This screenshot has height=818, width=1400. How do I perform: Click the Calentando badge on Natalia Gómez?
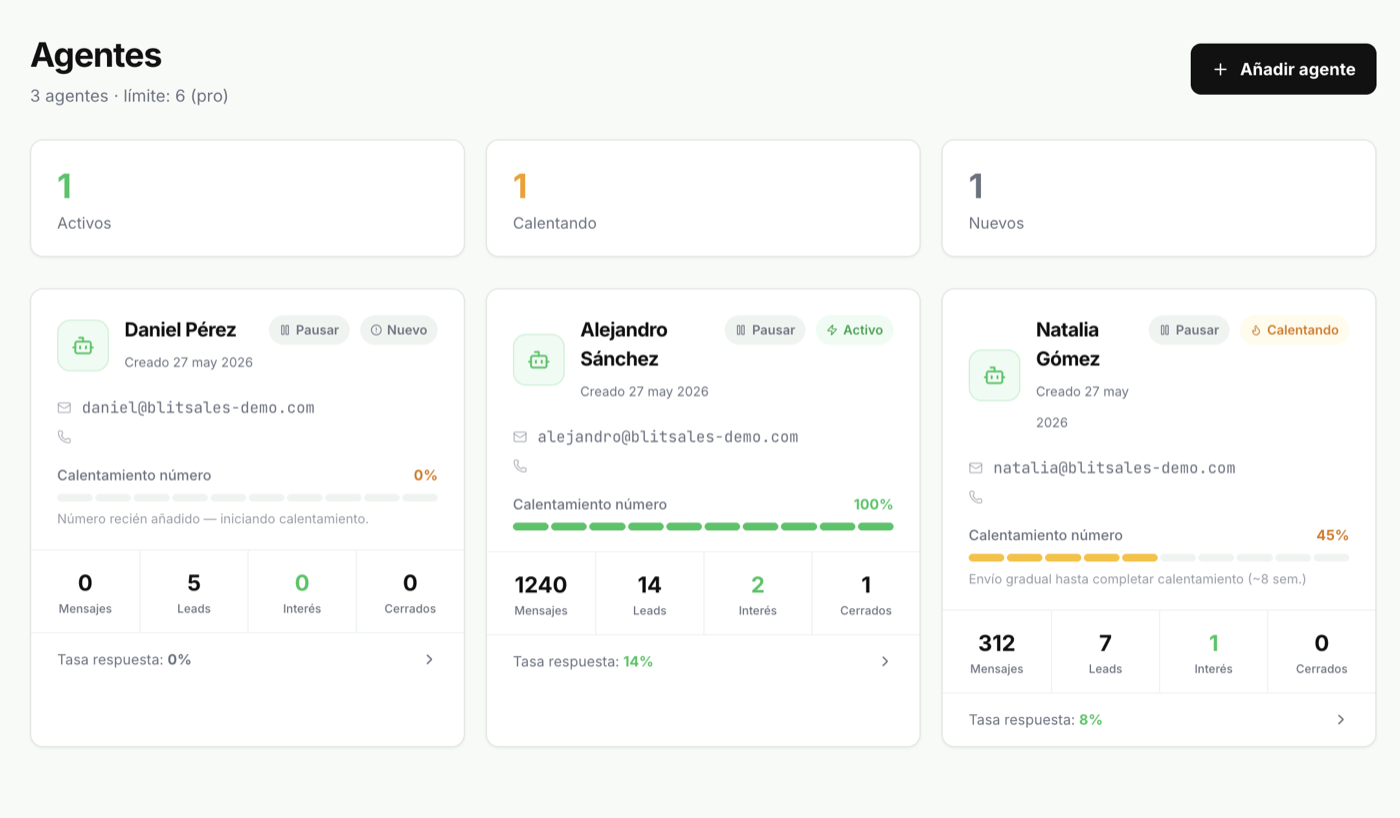(1295, 330)
